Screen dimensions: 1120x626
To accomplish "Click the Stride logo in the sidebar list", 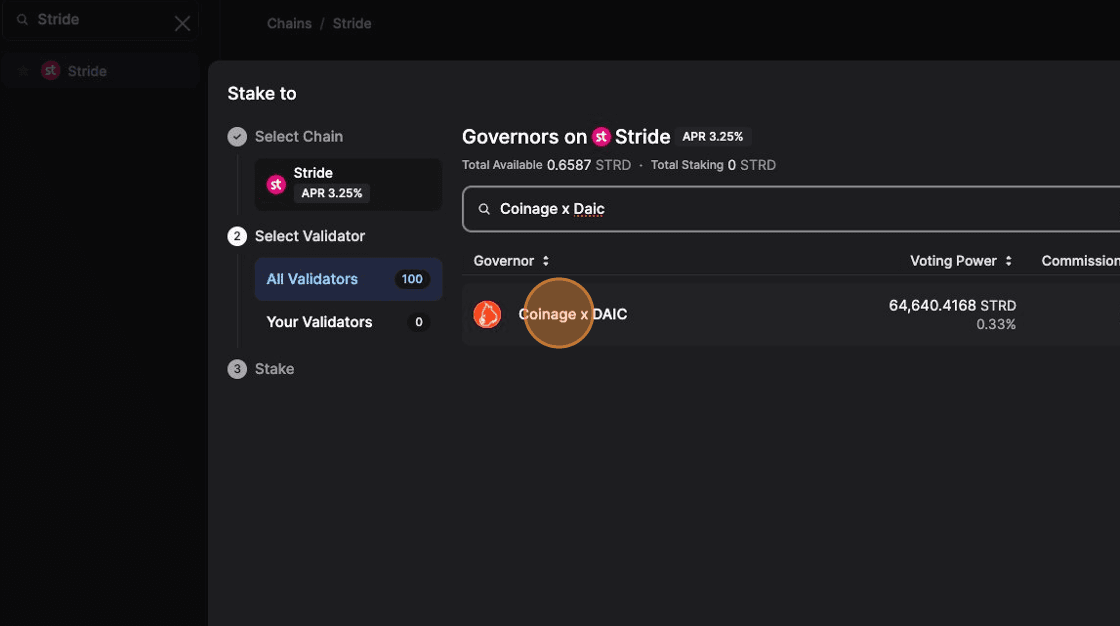I will point(51,71).
